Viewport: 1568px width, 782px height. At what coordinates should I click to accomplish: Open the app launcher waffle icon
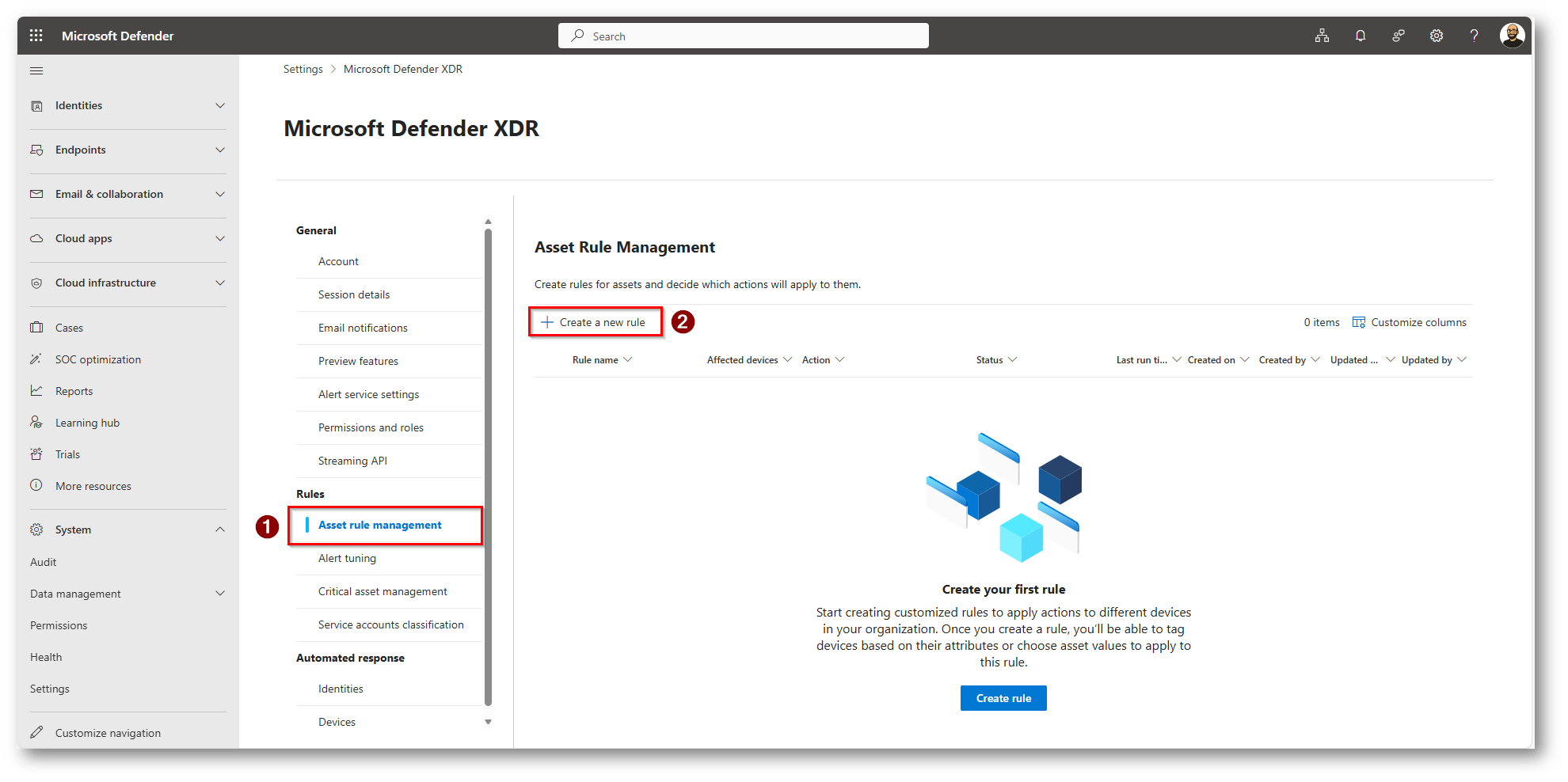coord(36,36)
